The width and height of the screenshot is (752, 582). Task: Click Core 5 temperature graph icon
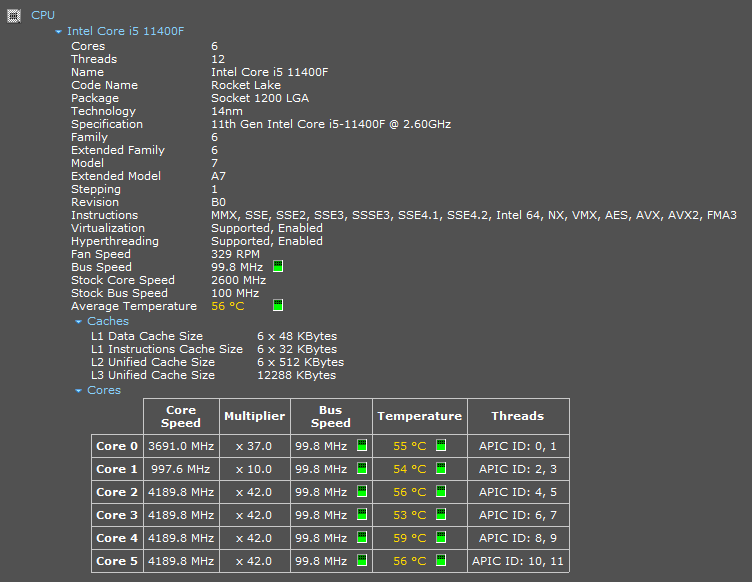click(441, 561)
